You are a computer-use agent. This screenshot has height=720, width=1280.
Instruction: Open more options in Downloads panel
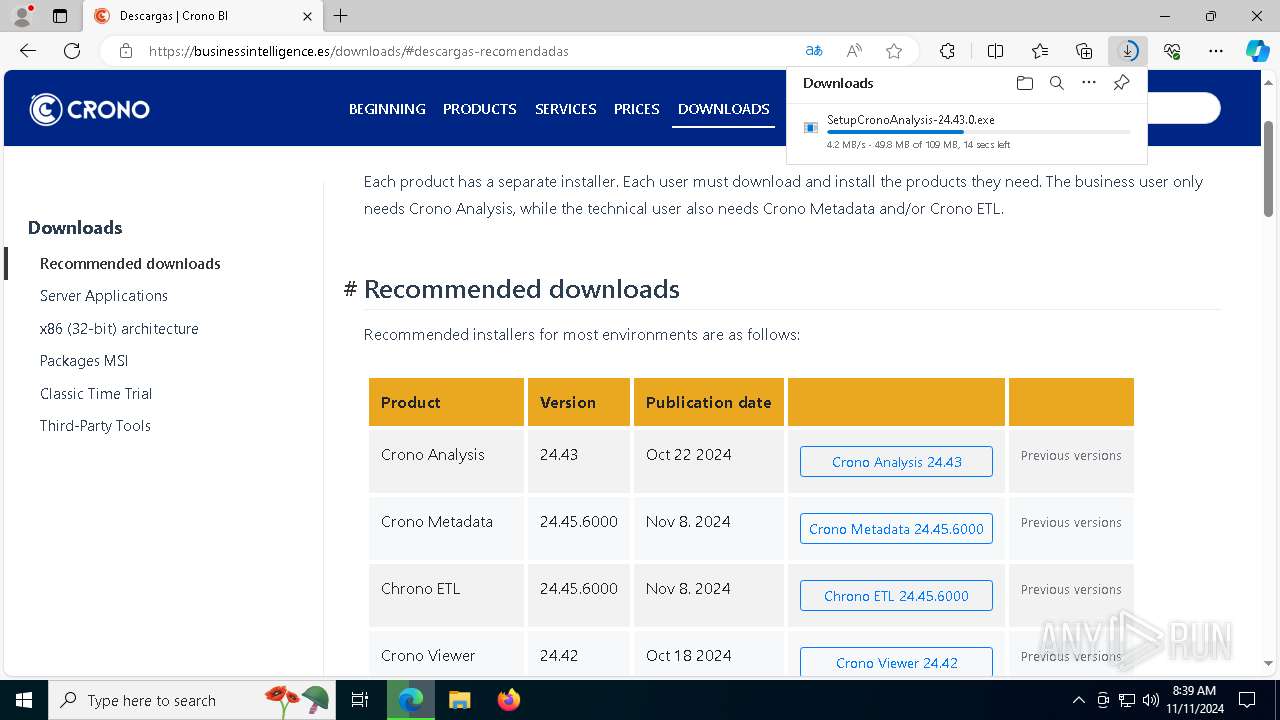point(1089,83)
